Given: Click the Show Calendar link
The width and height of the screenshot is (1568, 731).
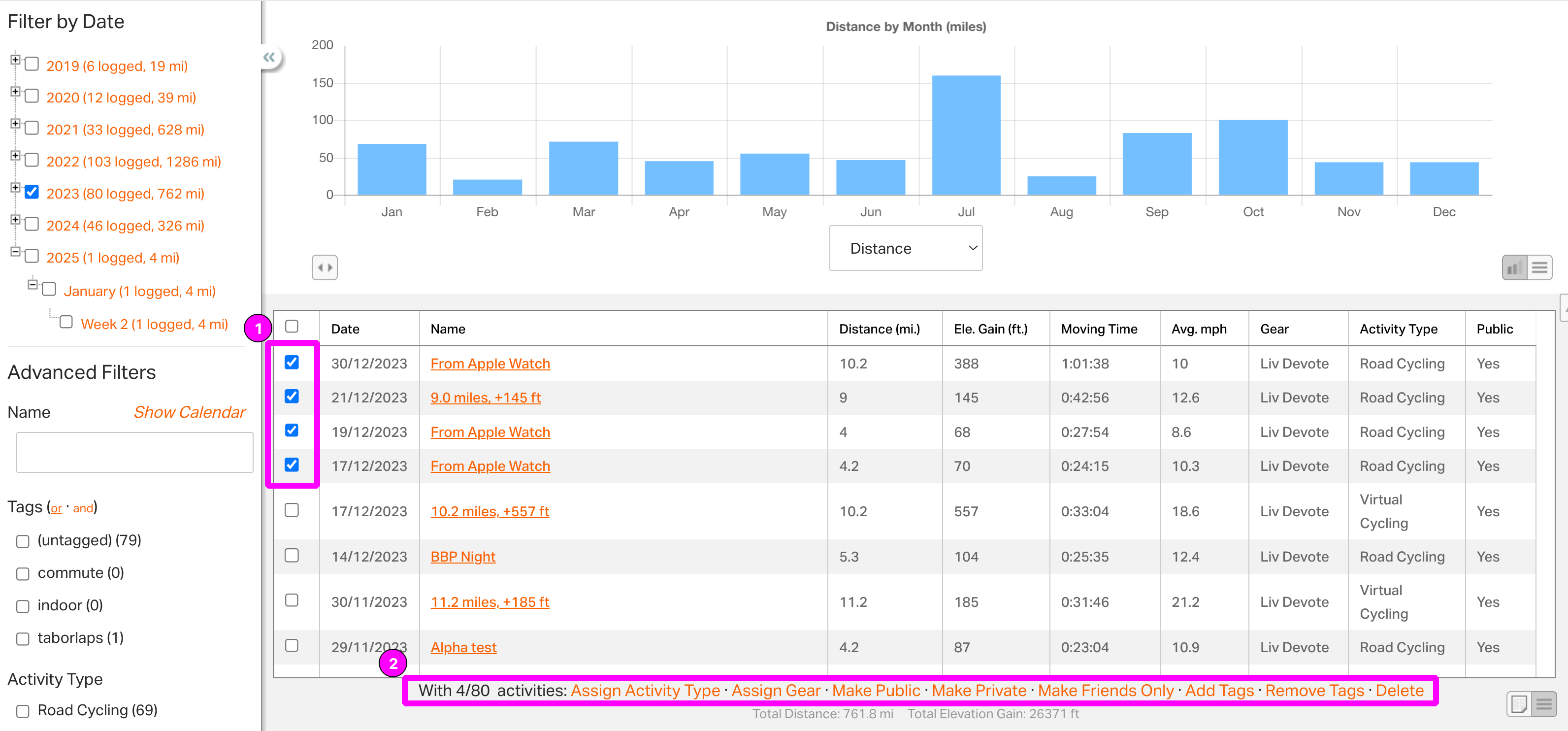Looking at the screenshot, I should [189, 412].
